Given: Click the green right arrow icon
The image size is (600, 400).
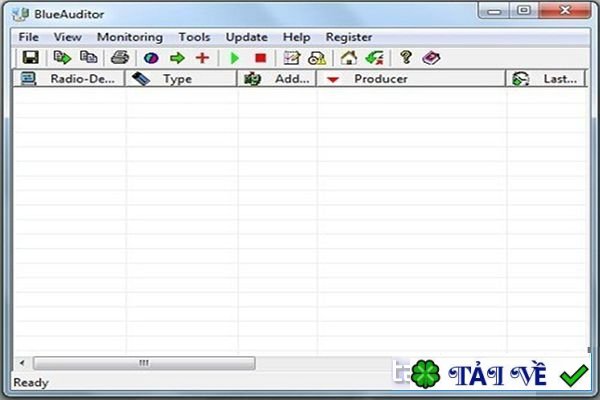Looking at the screenshot, I should 177,58.
